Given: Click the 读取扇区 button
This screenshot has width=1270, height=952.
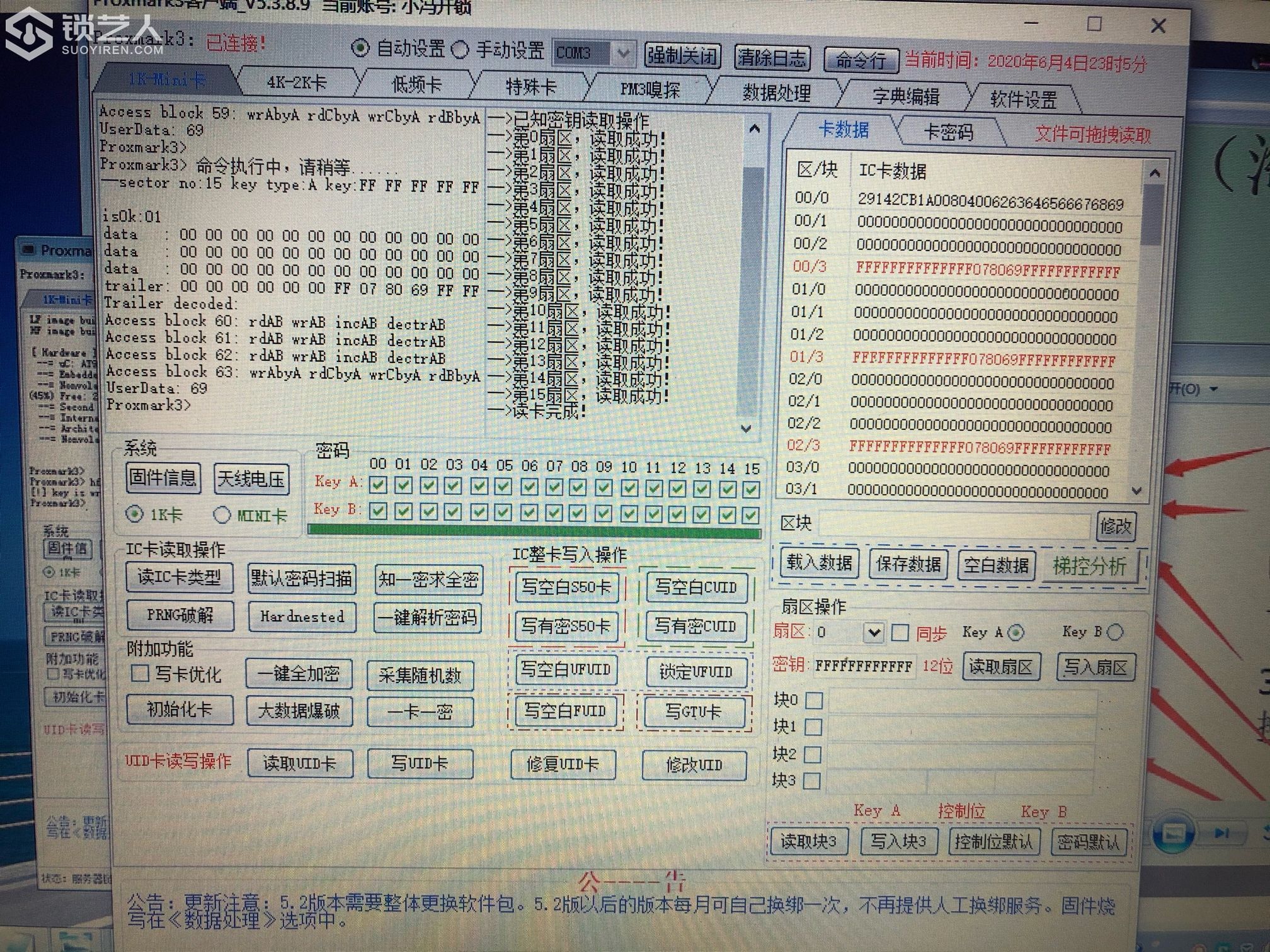Looking at the screenshot, I should 1001,667.
